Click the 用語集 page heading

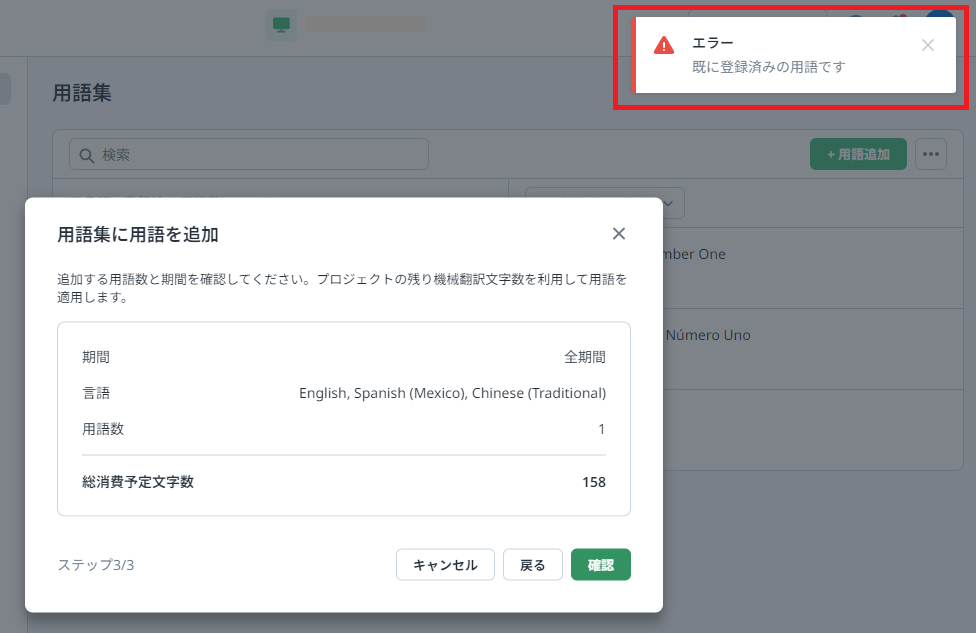(x=82, y=93)
